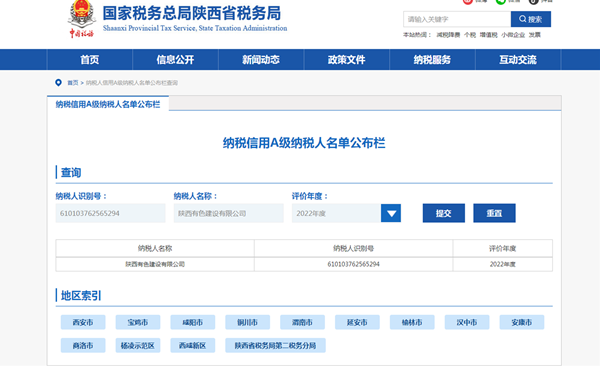This screenshot has width=600, height=366.
Task: Click hot word 增值税
Action: (489, 35)
